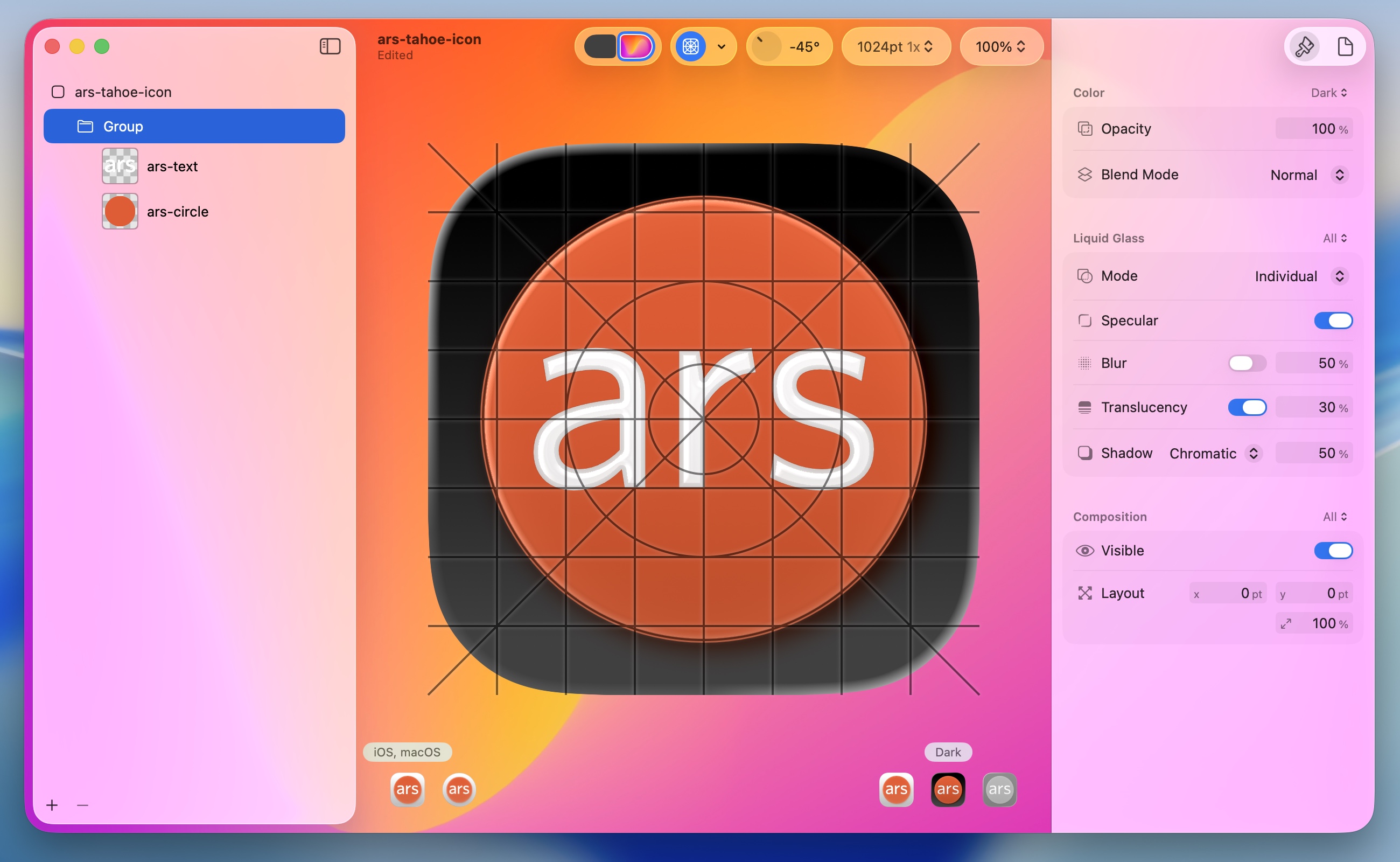The image size is (1400, 862).
Task: Click the Specular icon
Action: coord(1084,321)
